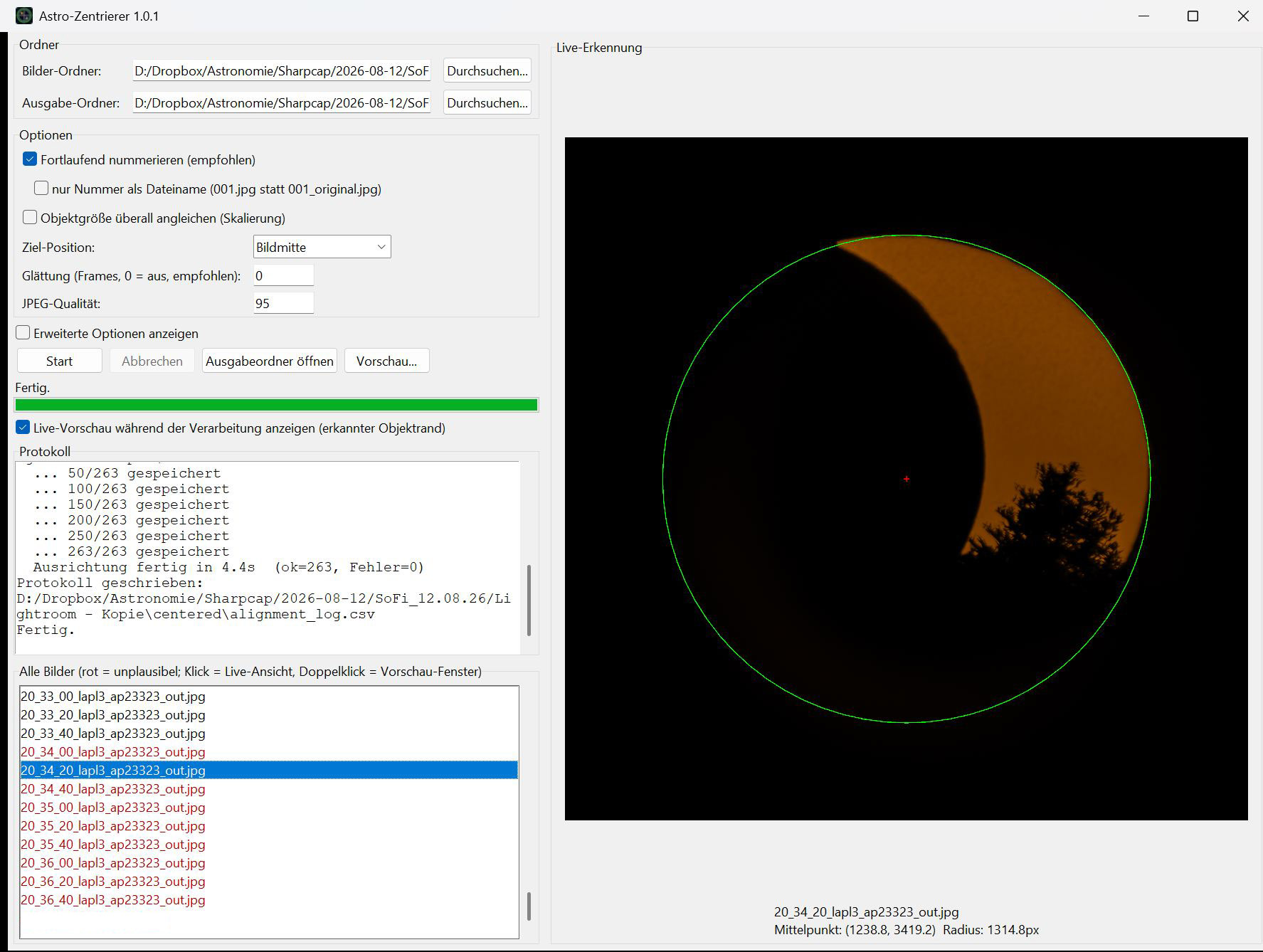Click the Bilder-Ordner path field
The width and height of the screenshot is (1263, 952).
[x=282, y=70]
